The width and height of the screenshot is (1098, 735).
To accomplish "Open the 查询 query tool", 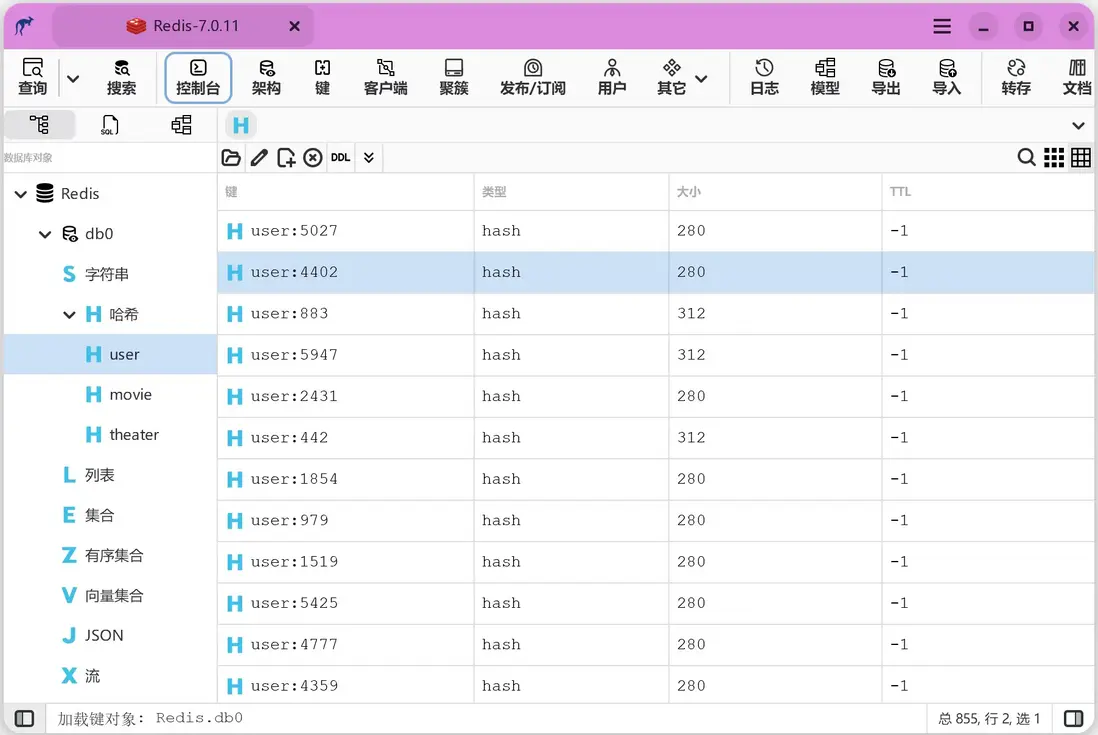I will pos(32,77).
